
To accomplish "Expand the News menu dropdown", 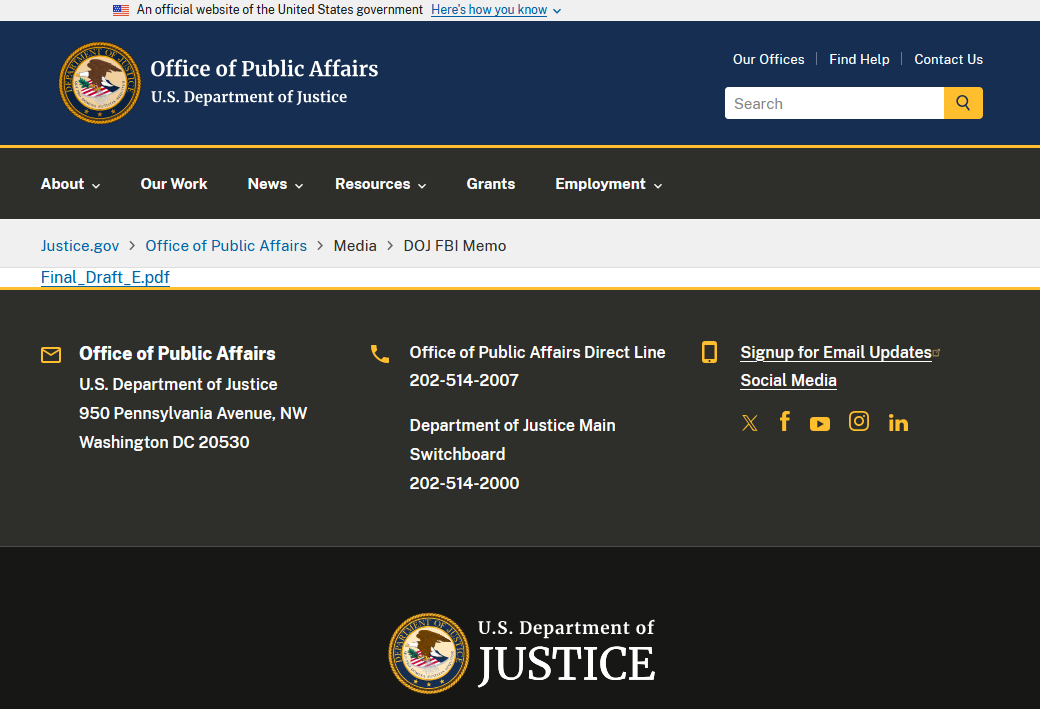I will (x=275, y=184).
